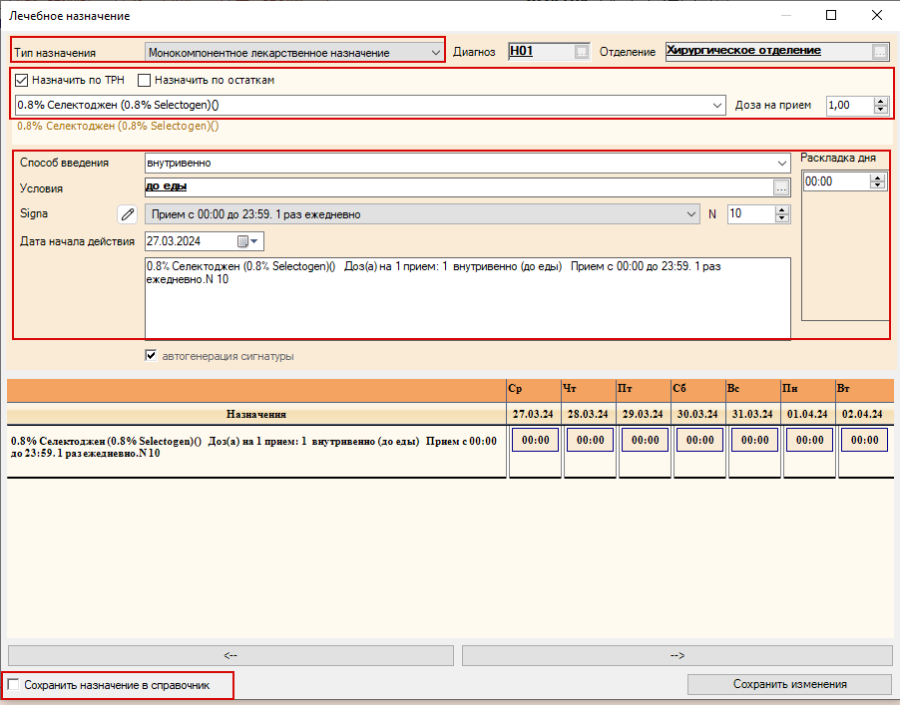This screenshot has height=705, width=900.
Task: Click the '-->' next week button
Action: 677,656
